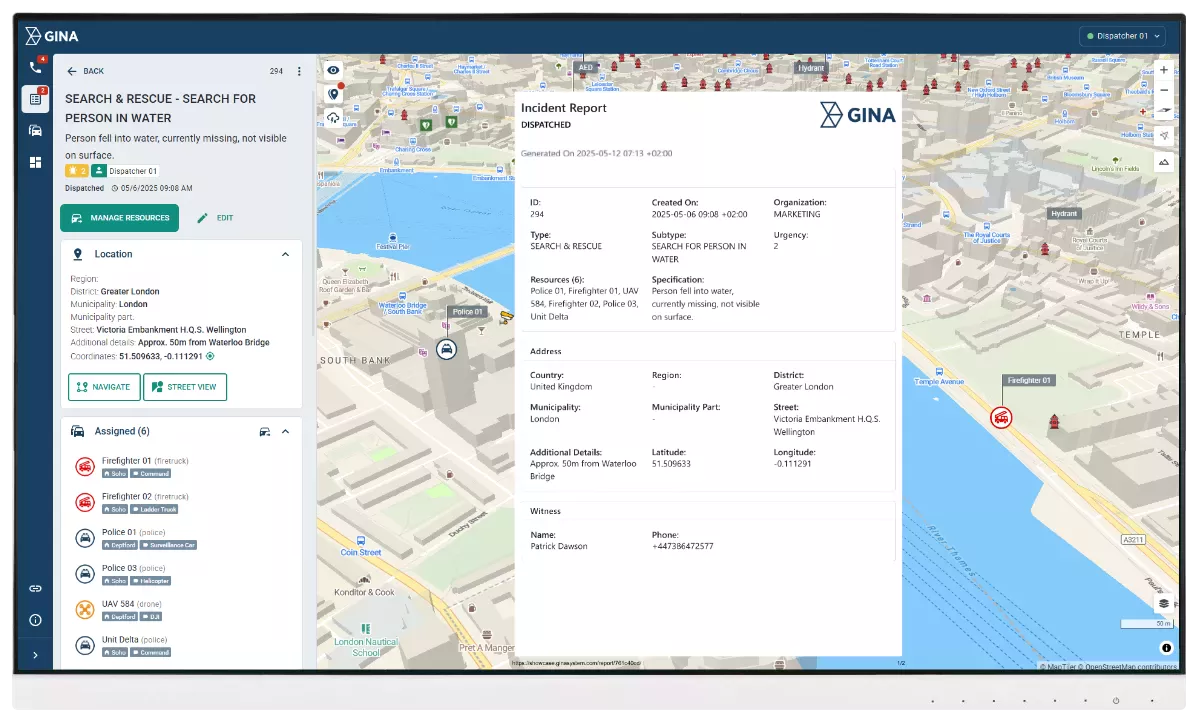The width and height of the screenshot is (1200, 718).
Task: Click the GINA logo in the report
Action: 858,115
